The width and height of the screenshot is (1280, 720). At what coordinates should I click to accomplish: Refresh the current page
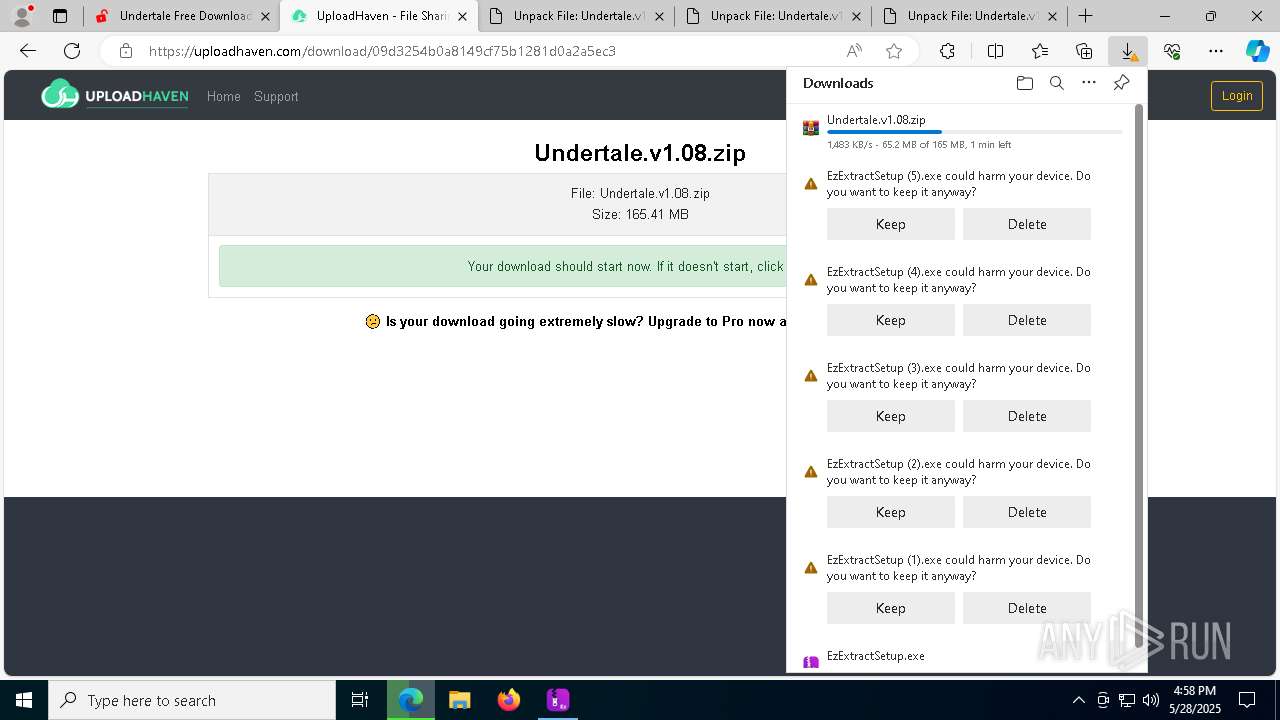72,51
